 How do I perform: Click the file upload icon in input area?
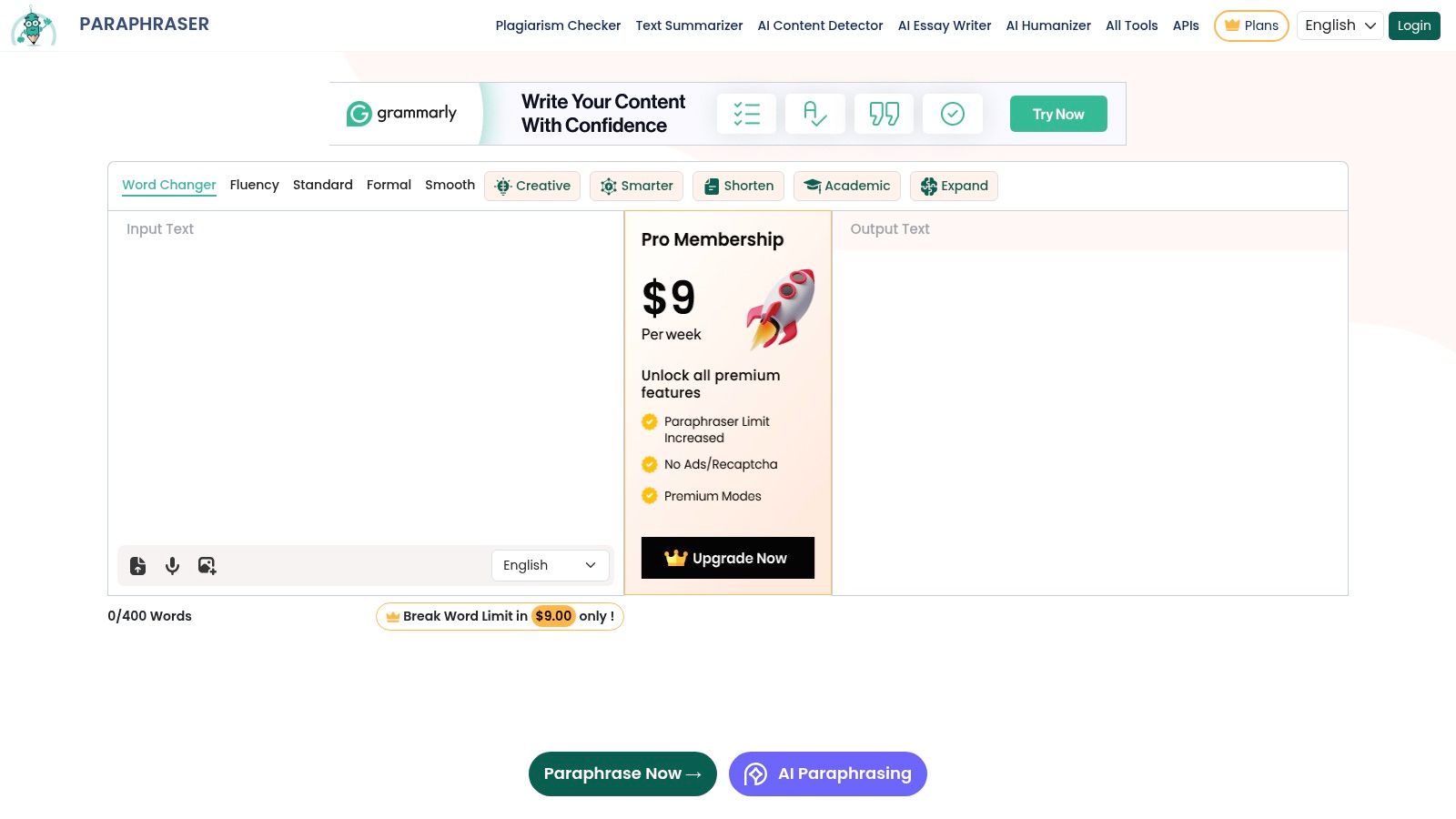point(137,565)
